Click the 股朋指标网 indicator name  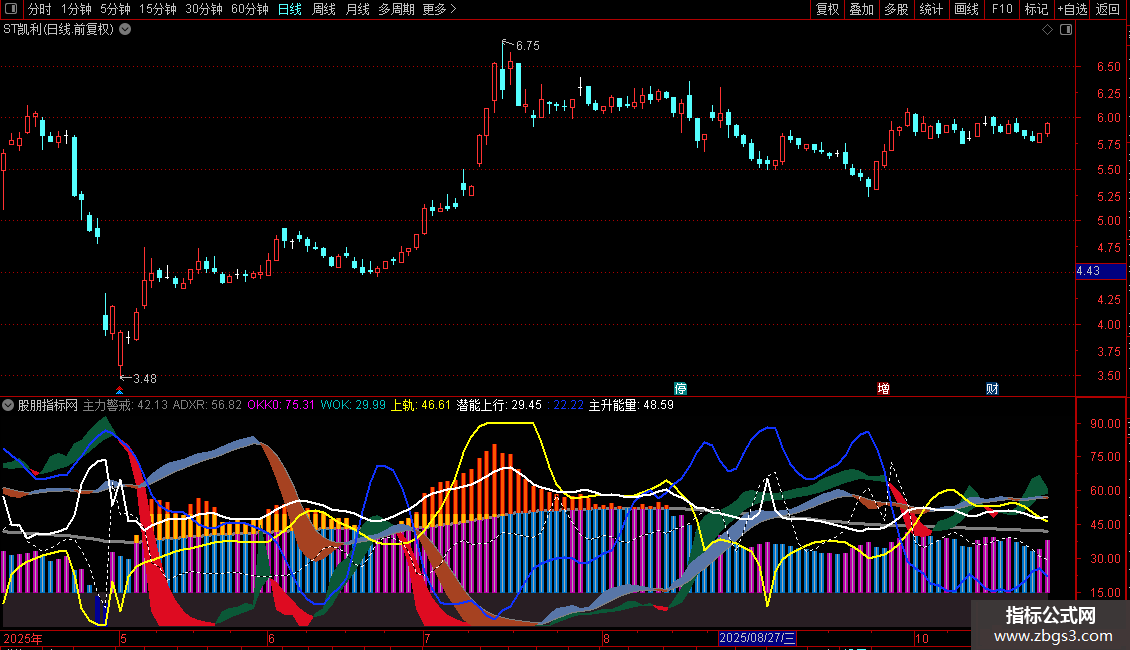pyautogui.click(x=48, y=405)
